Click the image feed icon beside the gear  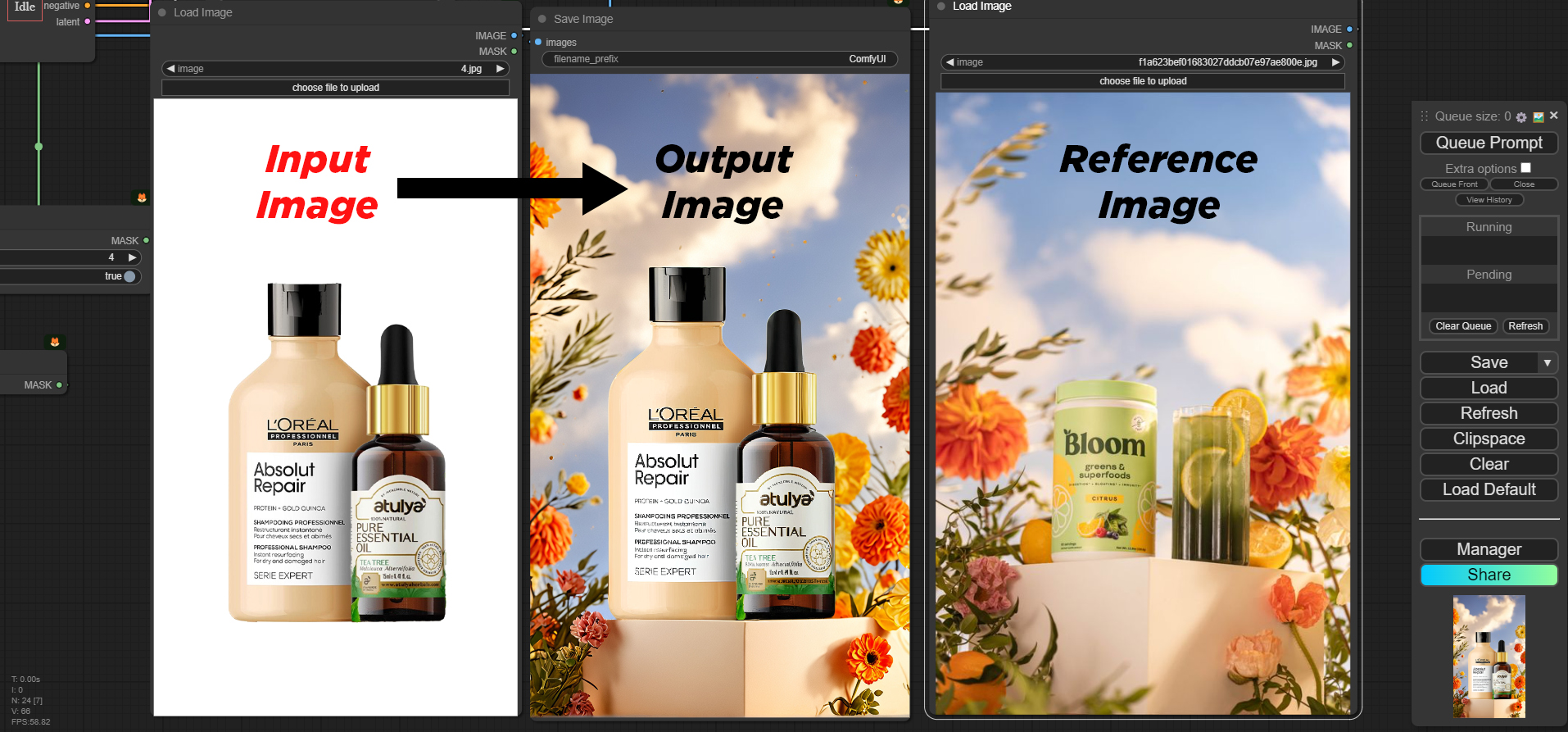click(1539, 117)
